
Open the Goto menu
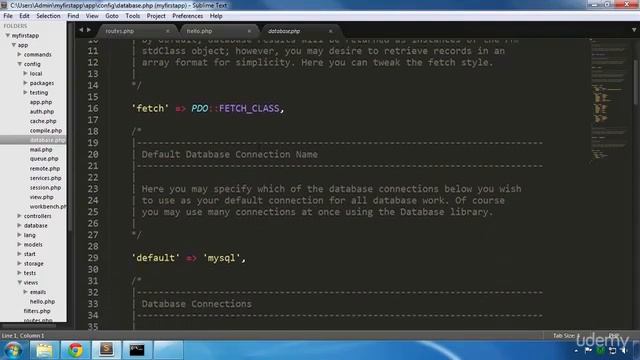pos(111,16)
